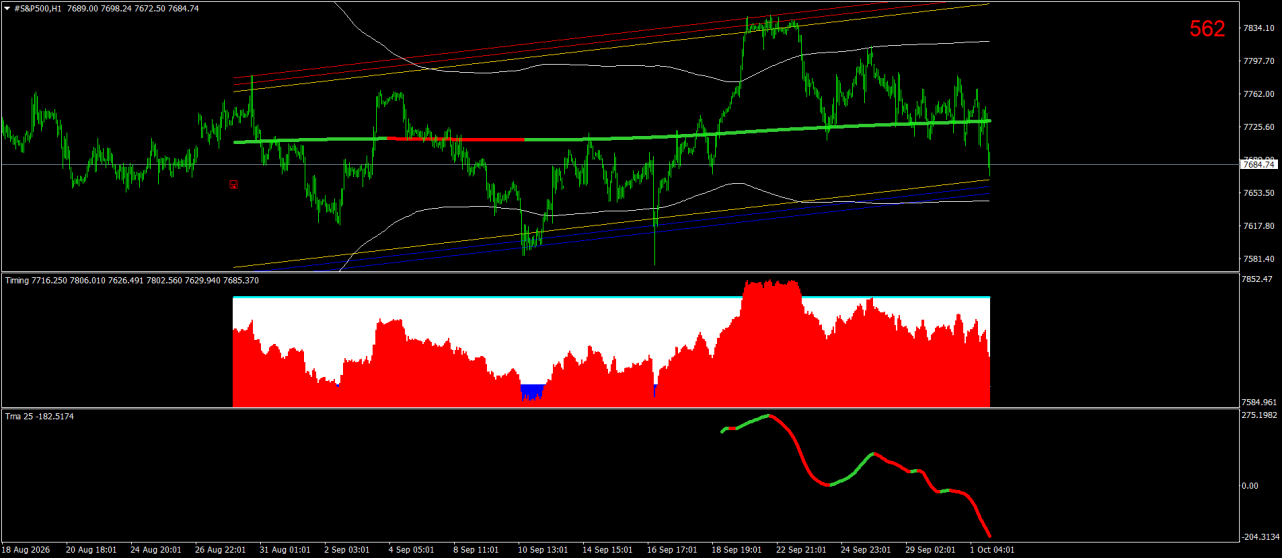This screenshot has height=558, width=1282.
Task: Click the Tma 25 -182.5174 label
Action: [39, 415]
